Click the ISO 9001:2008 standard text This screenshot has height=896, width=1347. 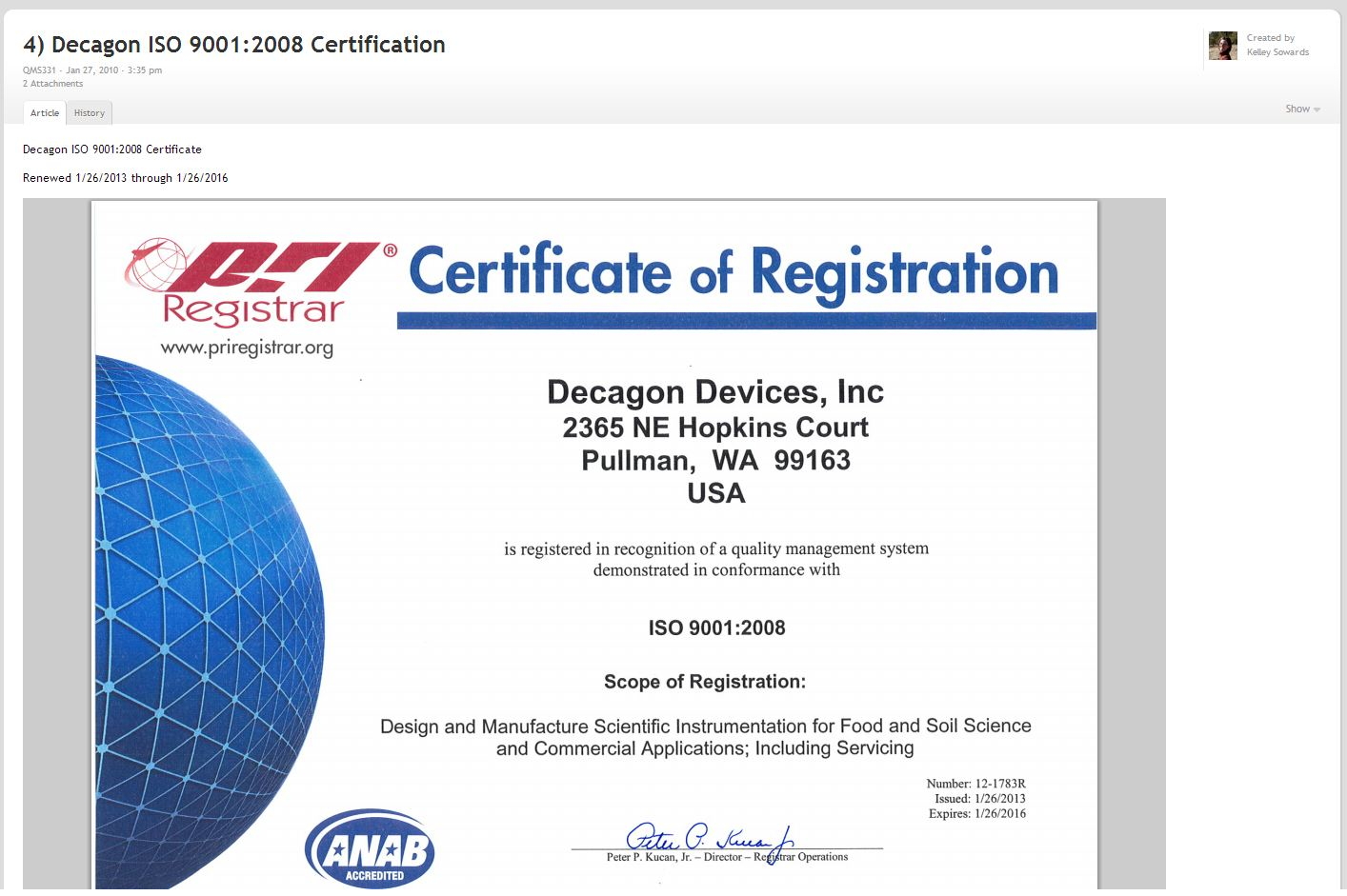click(716, 627)
